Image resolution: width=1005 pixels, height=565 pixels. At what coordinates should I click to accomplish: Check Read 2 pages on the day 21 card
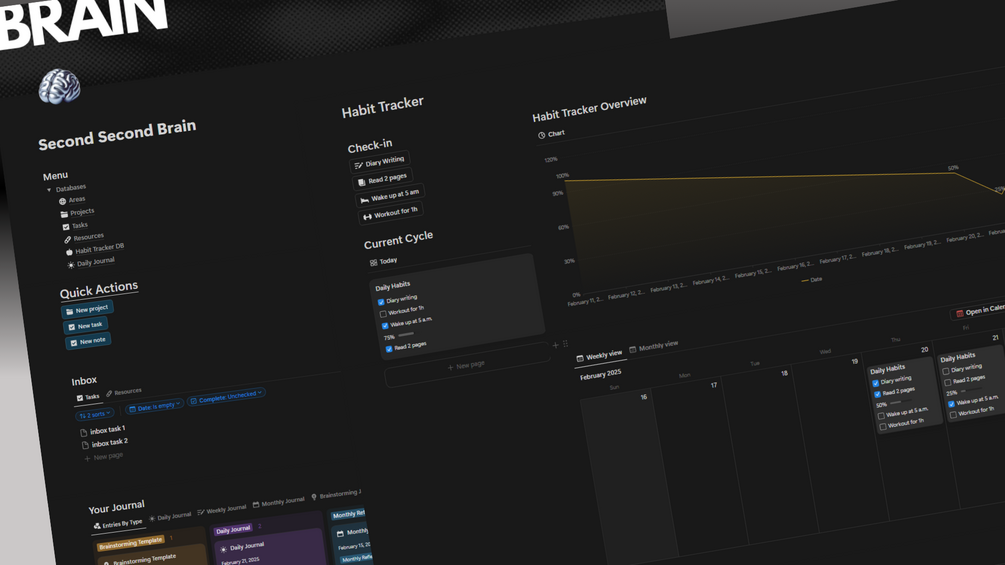click(948, 382)
